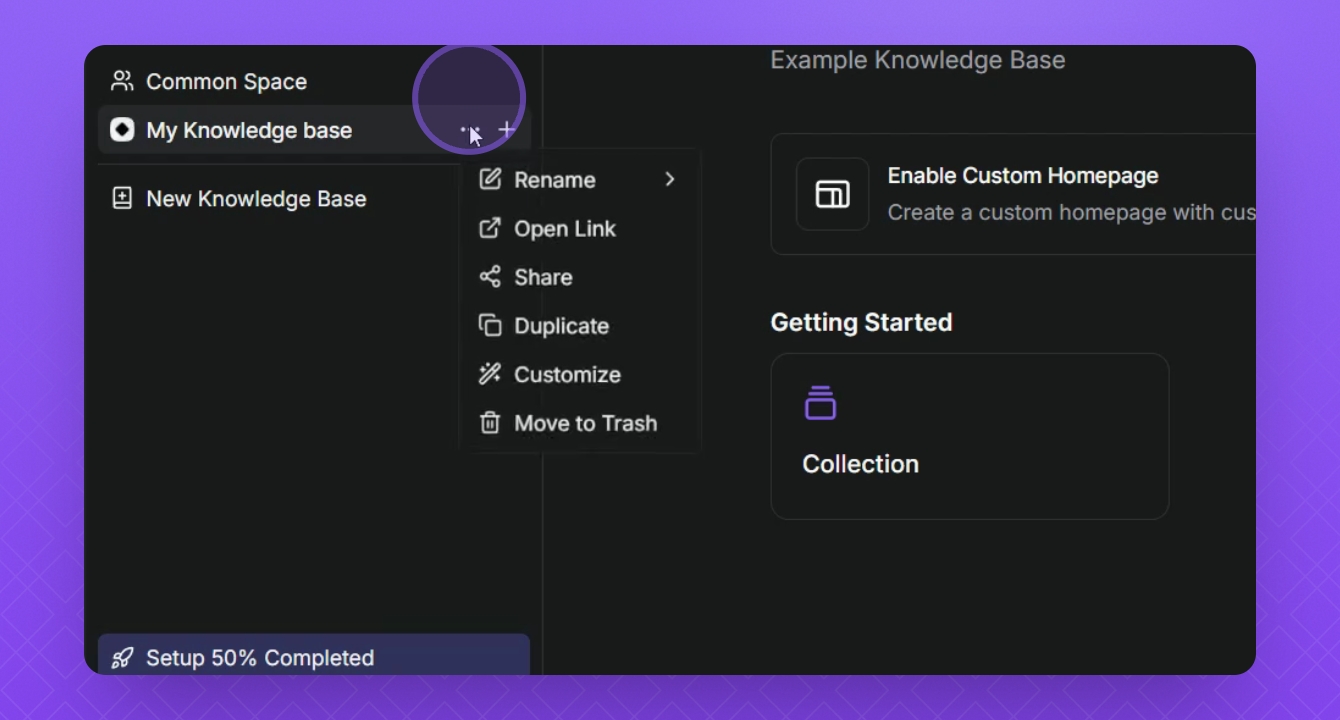Click the plus icon beside My Knowledge base
1340x720 pixels.
point(507,130)
